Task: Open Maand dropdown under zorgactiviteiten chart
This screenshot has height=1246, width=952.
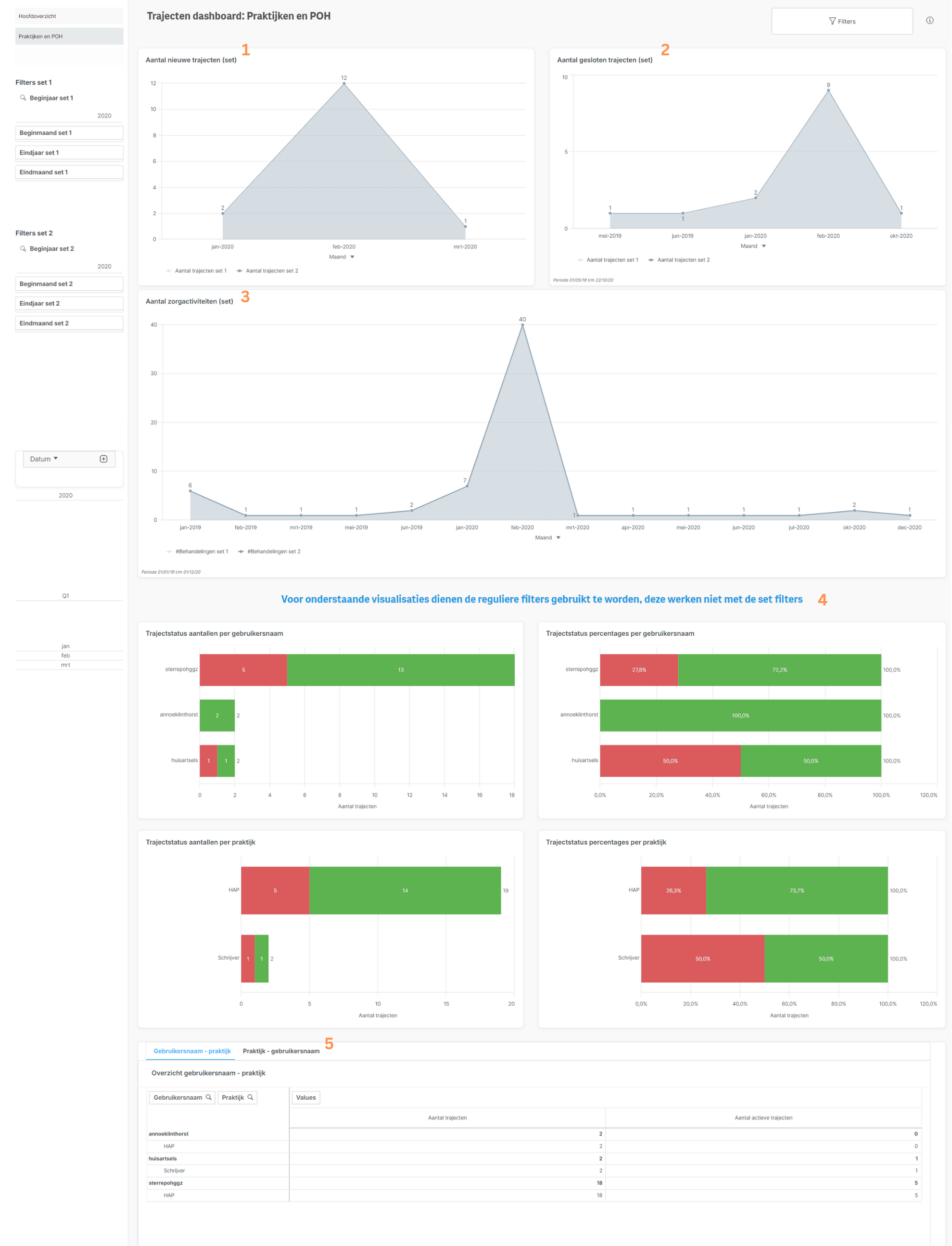Action: coord(547,538)
